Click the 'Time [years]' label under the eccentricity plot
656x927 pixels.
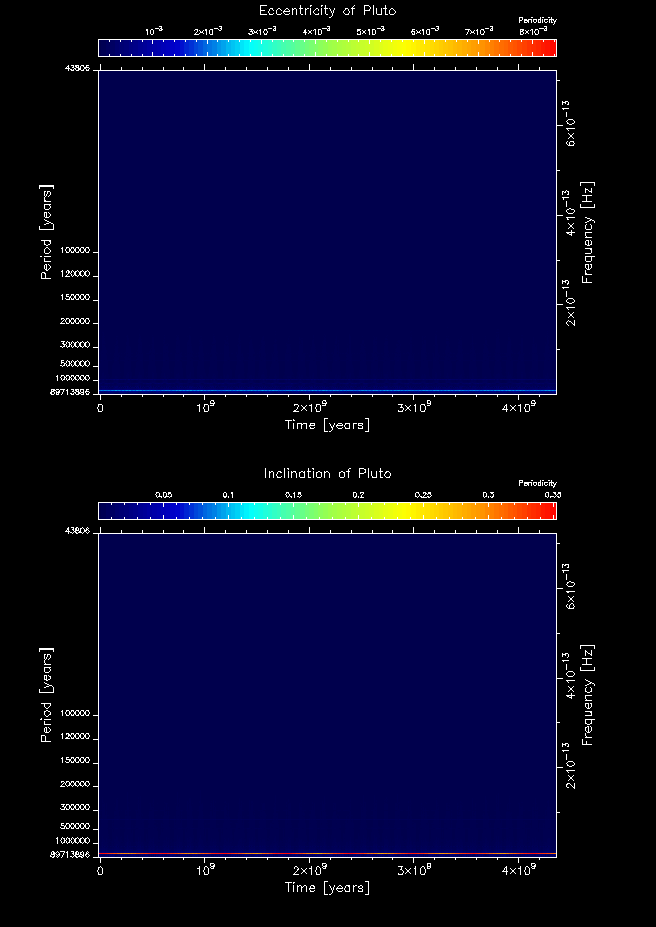pyautogui.click(x=327, y=425)
